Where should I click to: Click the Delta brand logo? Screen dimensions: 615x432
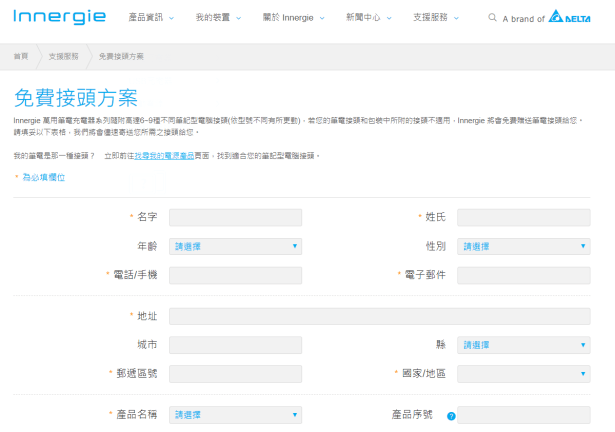(569, 17)
